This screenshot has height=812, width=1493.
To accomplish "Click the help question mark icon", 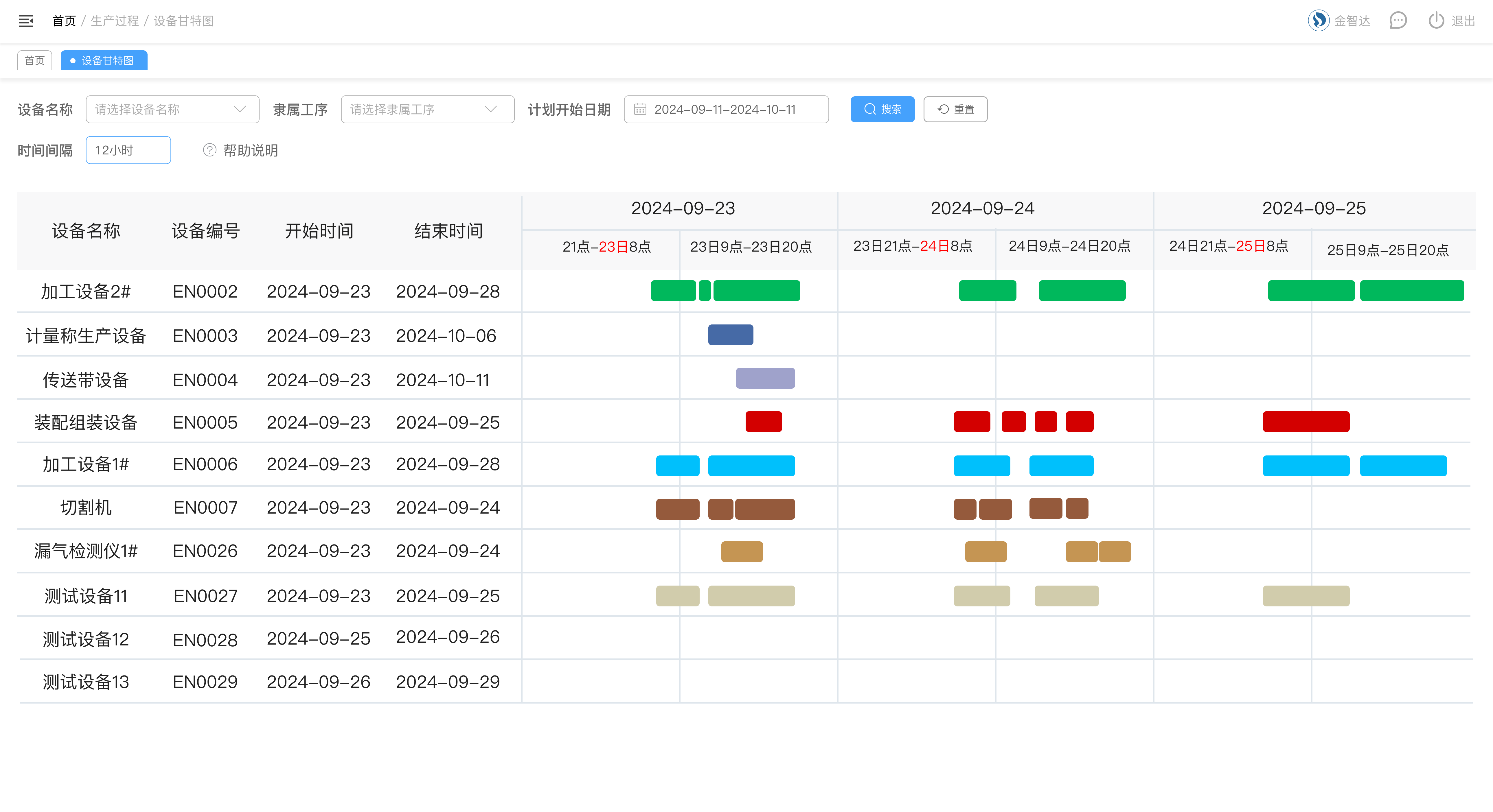I will 209,151.
